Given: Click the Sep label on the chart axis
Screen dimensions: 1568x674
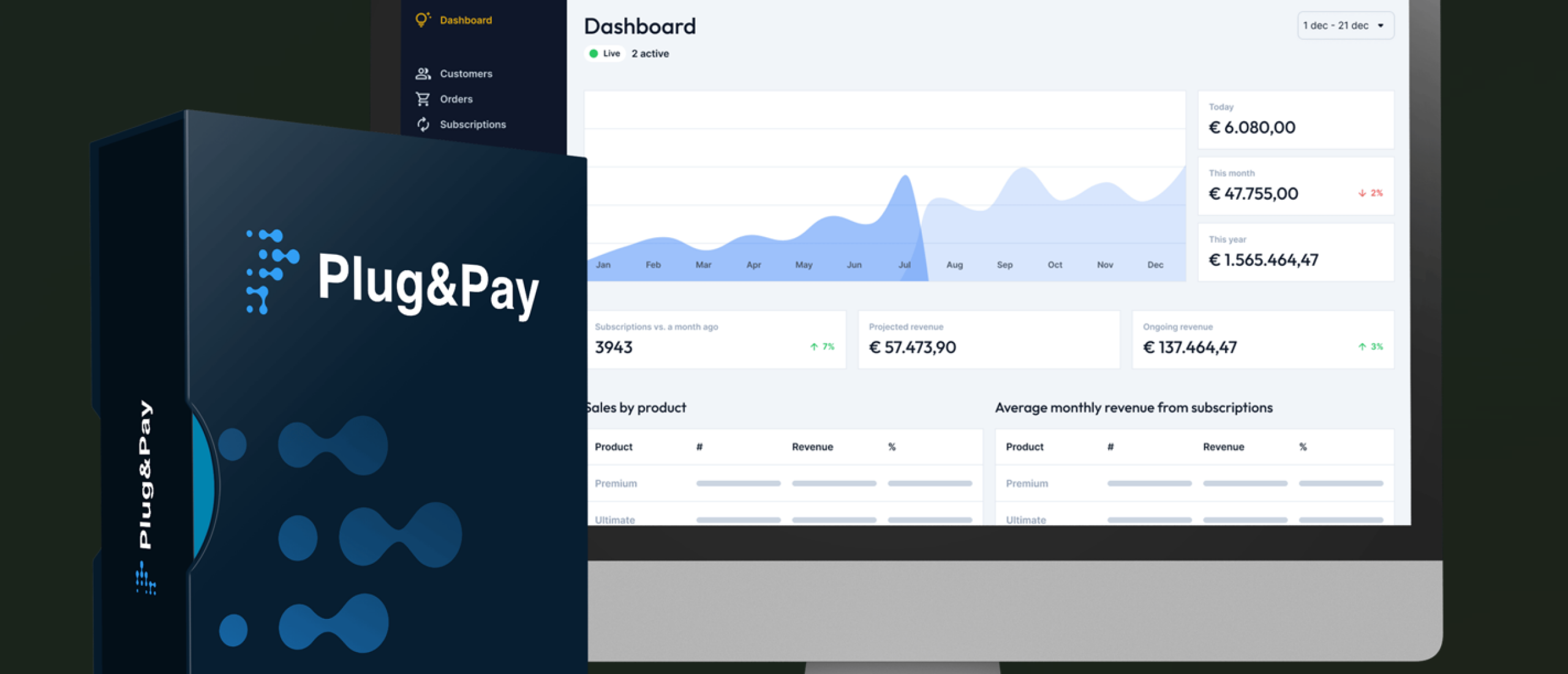Looking at the screenshot, I should 1005,265.
